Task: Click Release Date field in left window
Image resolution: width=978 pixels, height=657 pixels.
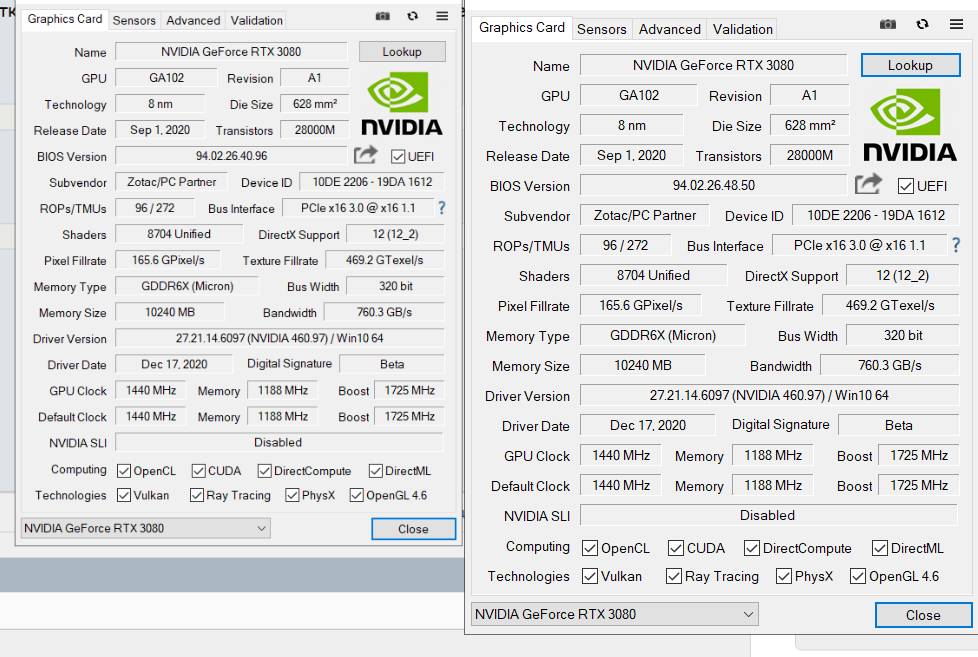Action: point(160,130)
